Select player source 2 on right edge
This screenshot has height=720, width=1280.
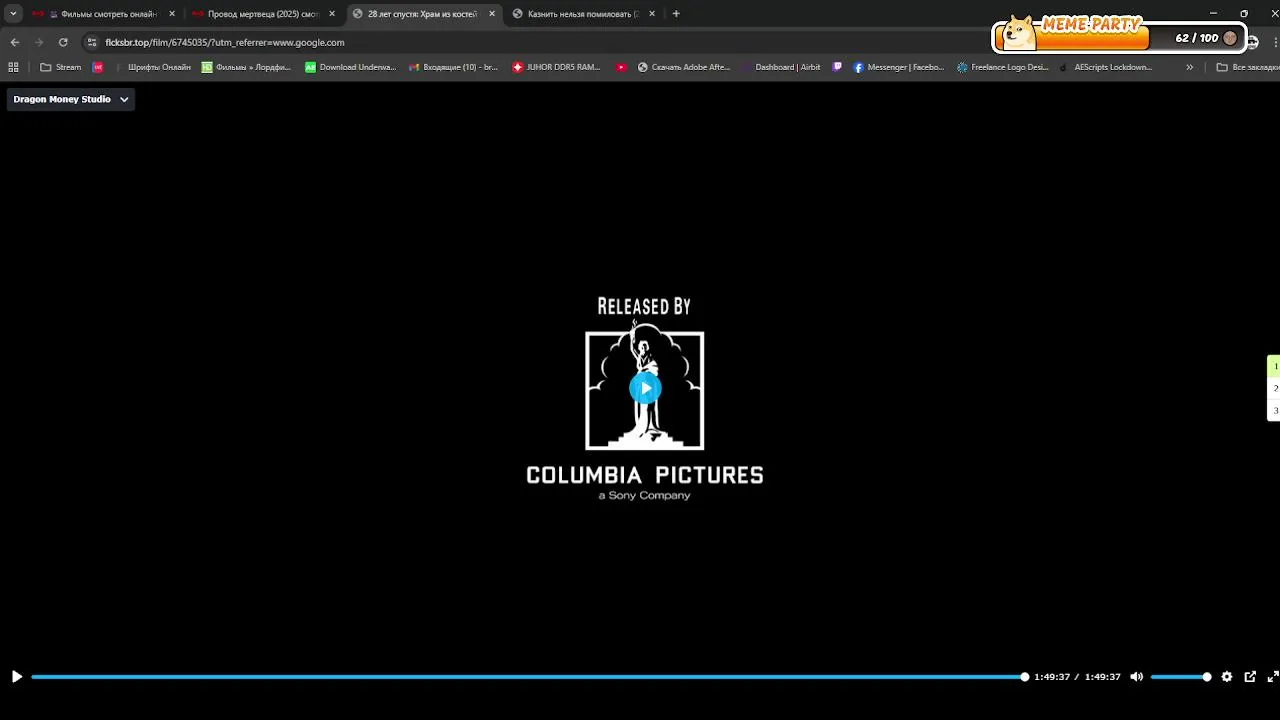[1275, 388]
